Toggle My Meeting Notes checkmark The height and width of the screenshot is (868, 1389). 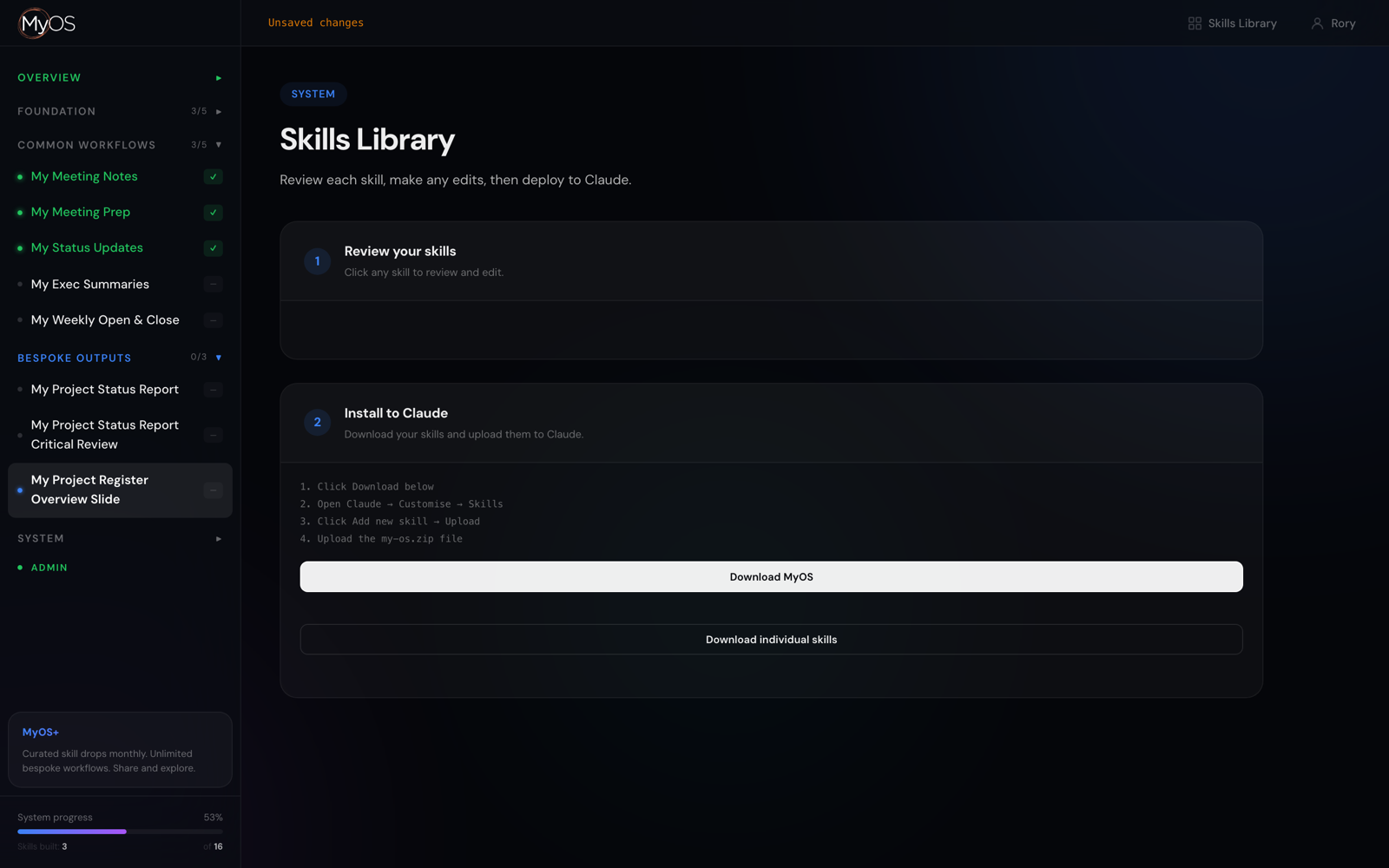click(x=213, y=177)
